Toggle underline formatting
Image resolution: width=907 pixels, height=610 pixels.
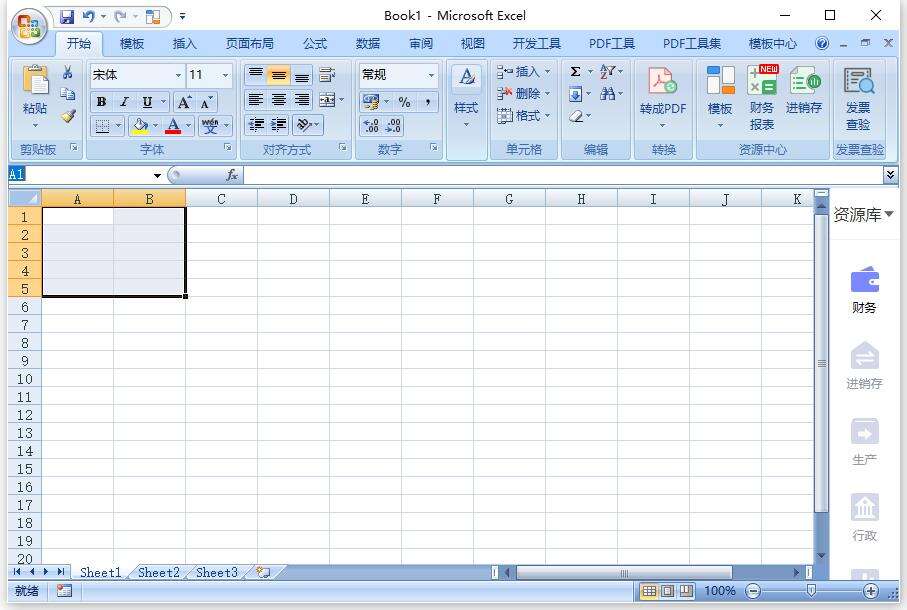click(147, 102)
